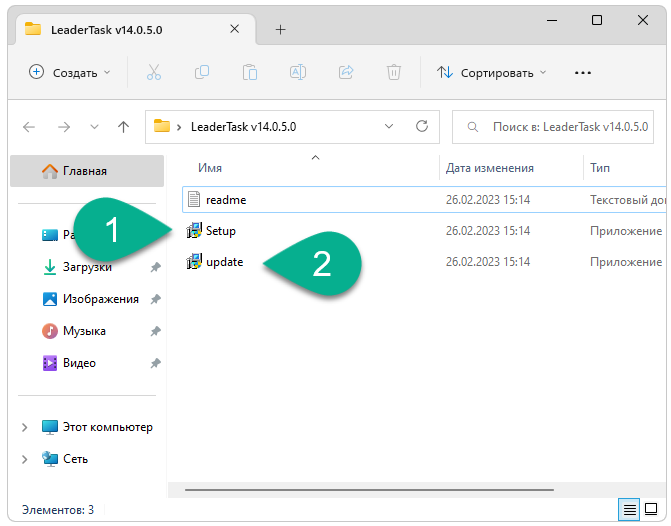Screen dimensions: 671x526
Task: Refresh the current folder view
Action: (x=421, y=127)
